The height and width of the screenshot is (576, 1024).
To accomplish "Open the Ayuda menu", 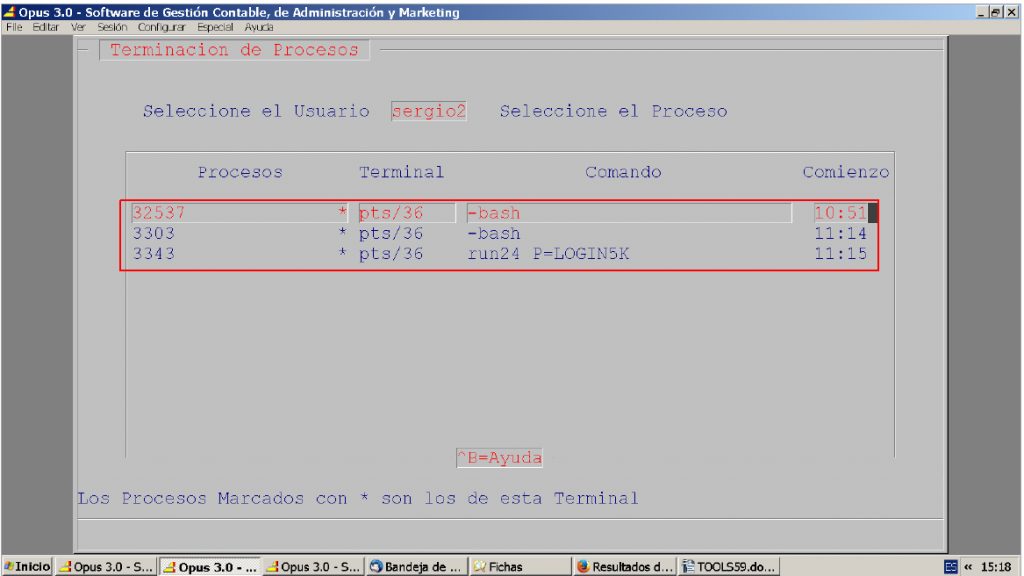I will click(x=259, y=27).
